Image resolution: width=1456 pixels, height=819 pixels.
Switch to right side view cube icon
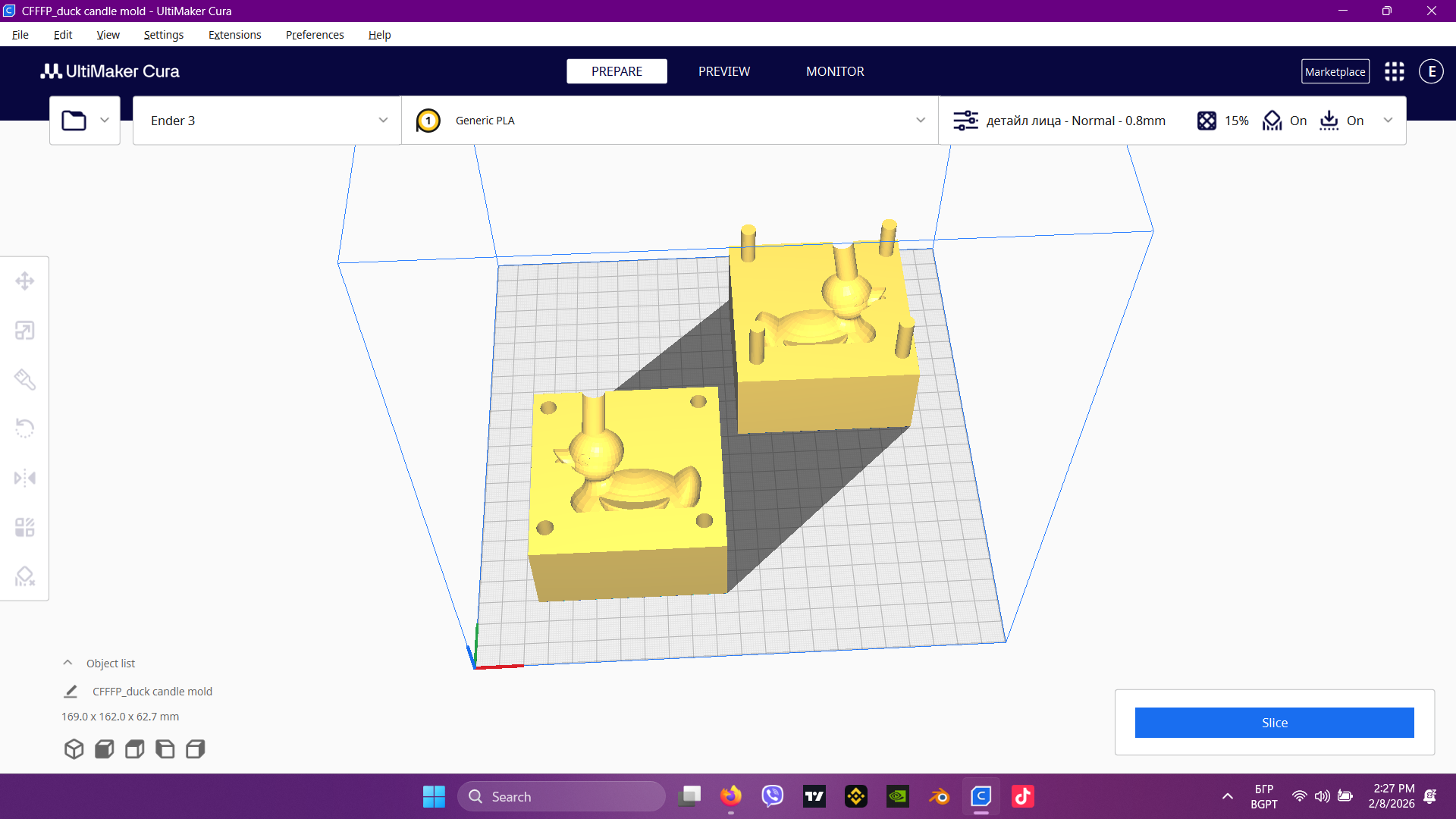[x=195, y=749]
